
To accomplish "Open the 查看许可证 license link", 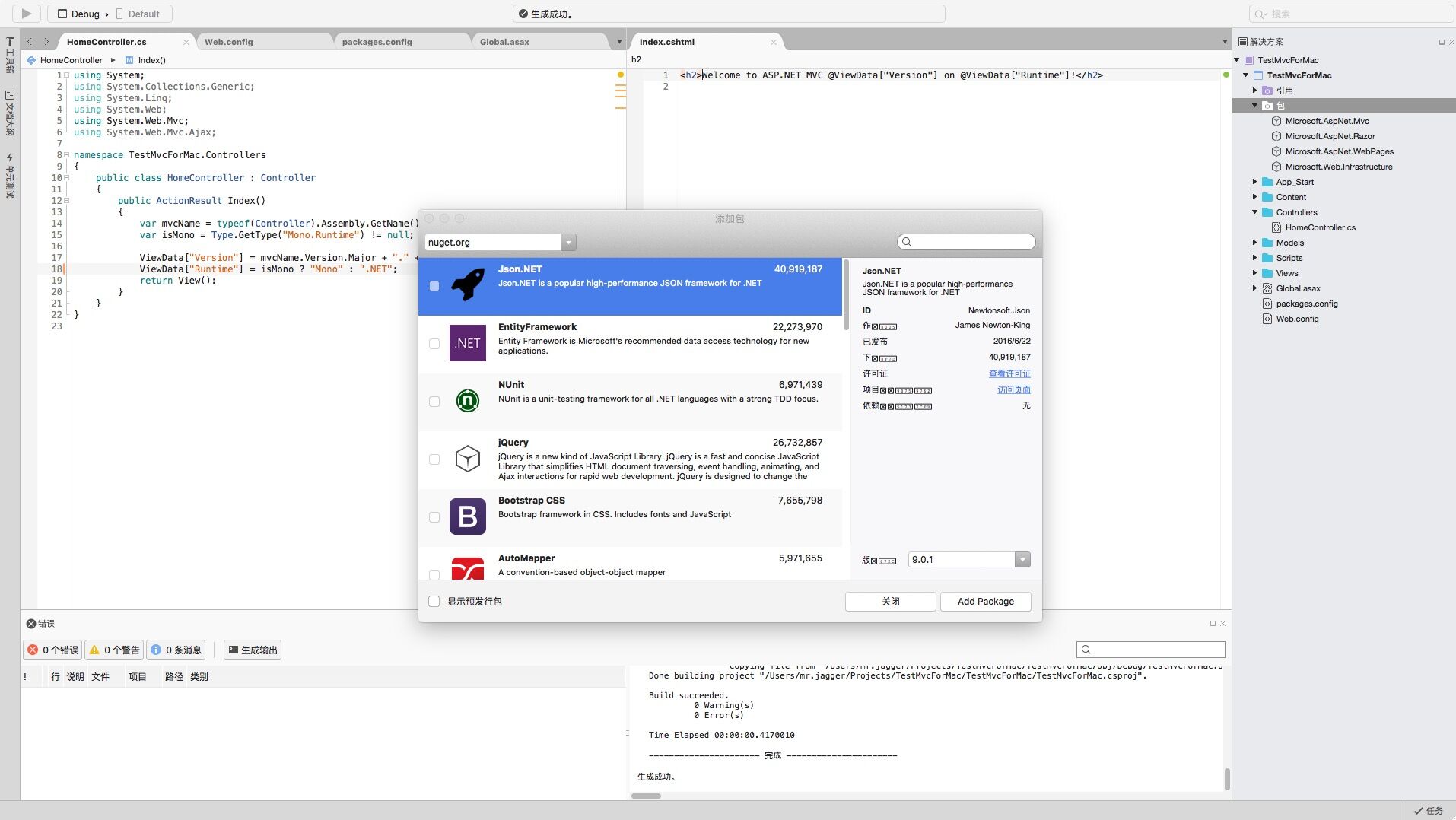I will [x=1009, y=373].
